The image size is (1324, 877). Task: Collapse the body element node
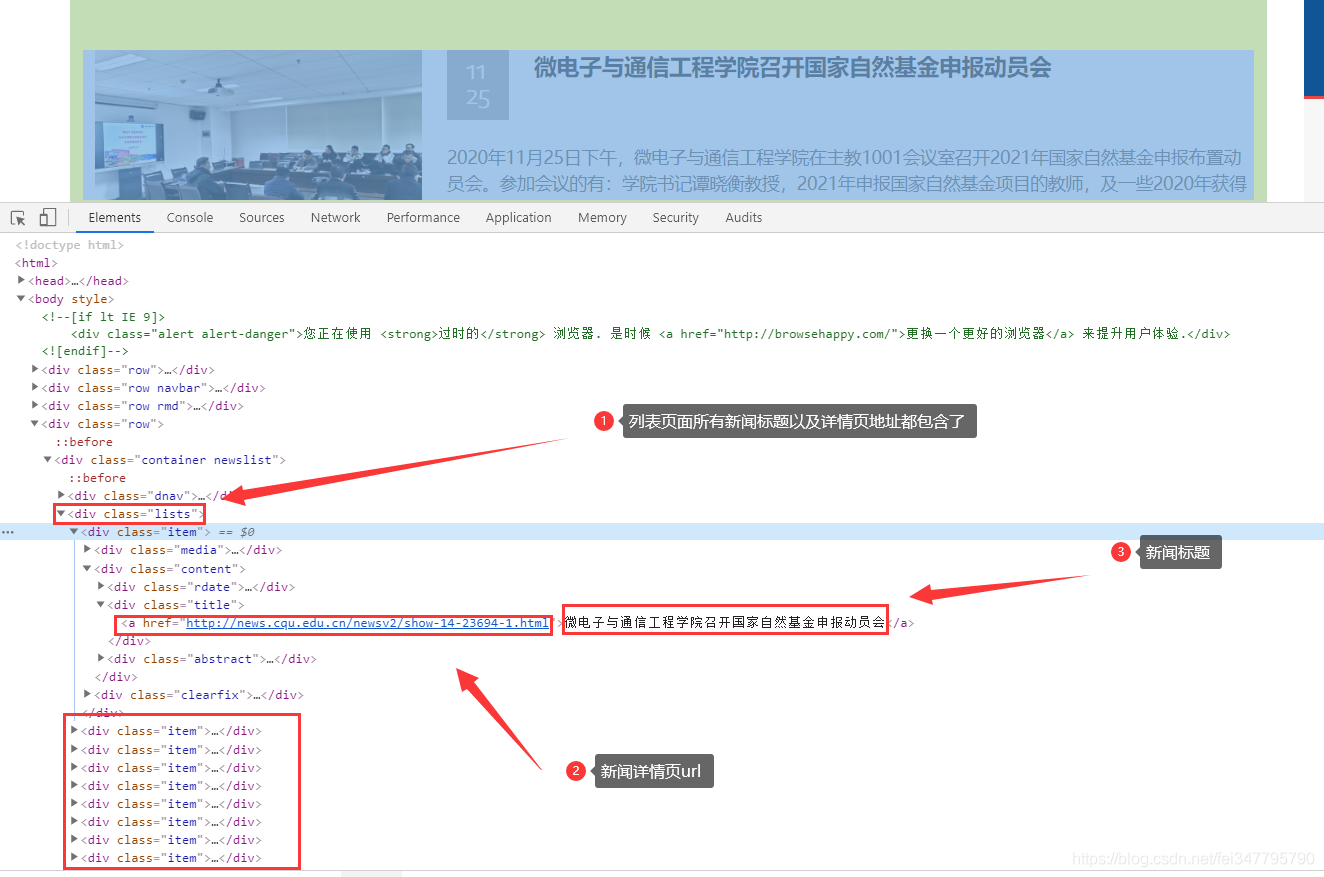coord(21,298)
